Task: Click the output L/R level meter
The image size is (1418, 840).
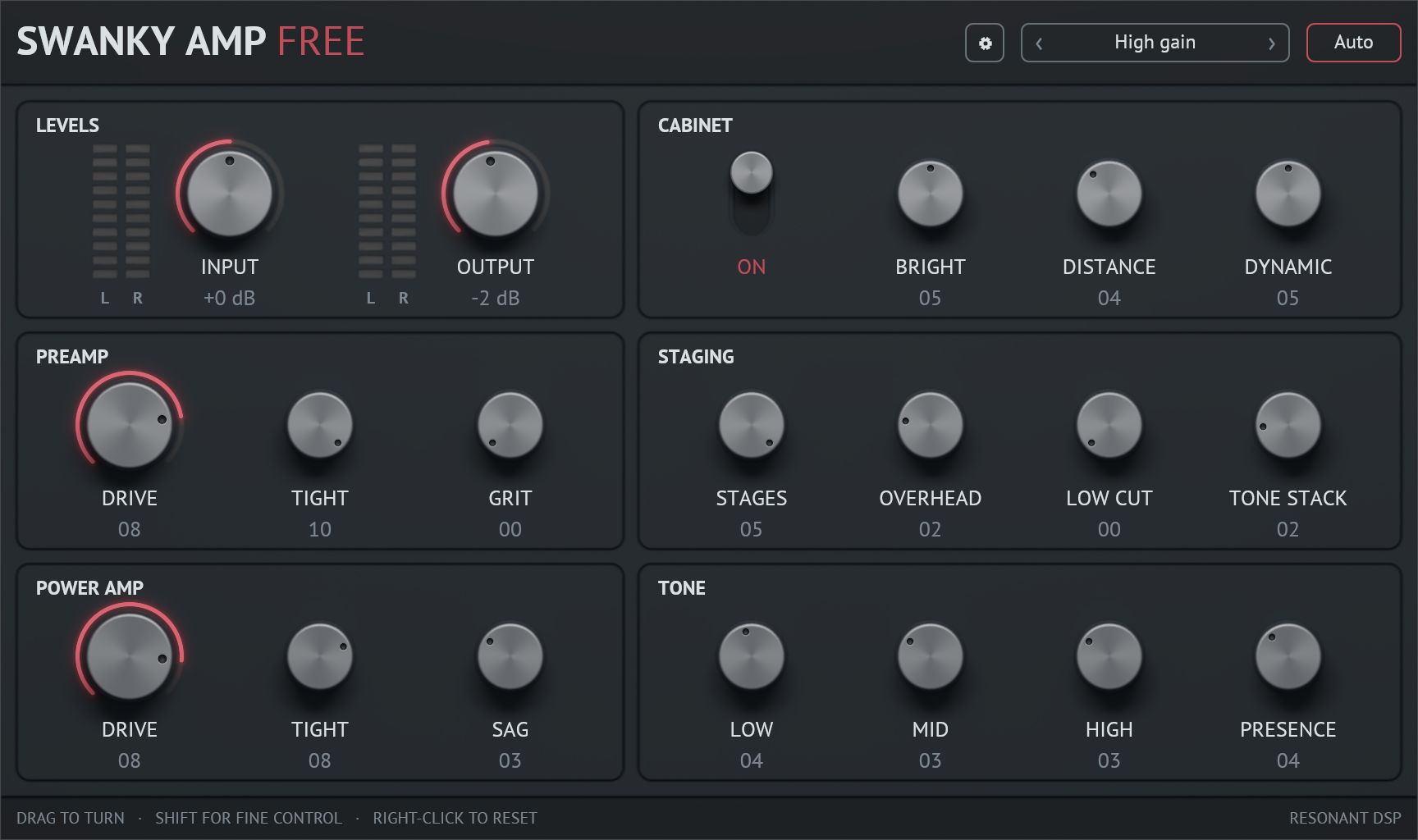Action: click(387, 211)
